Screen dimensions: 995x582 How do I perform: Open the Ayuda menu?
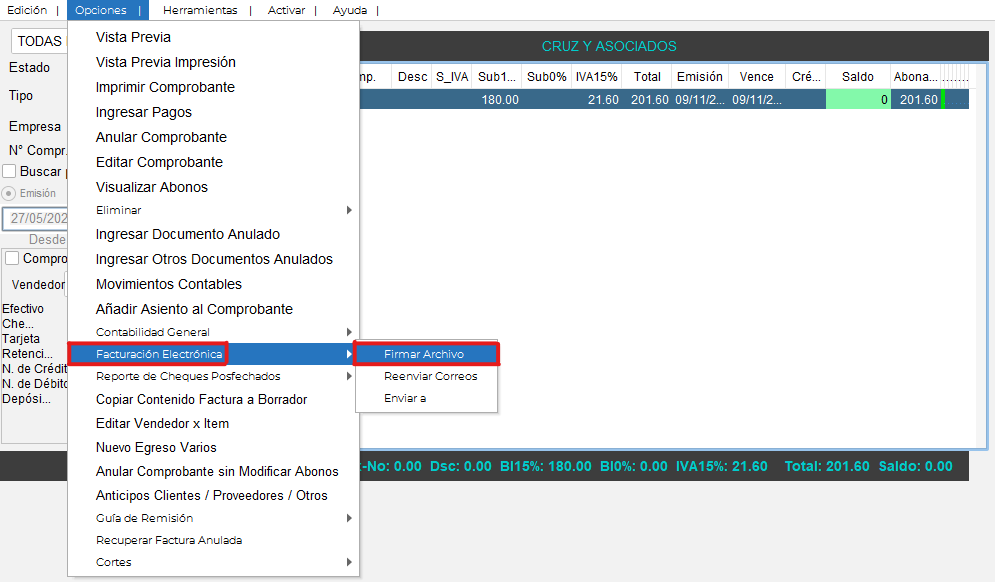point(349,10)
